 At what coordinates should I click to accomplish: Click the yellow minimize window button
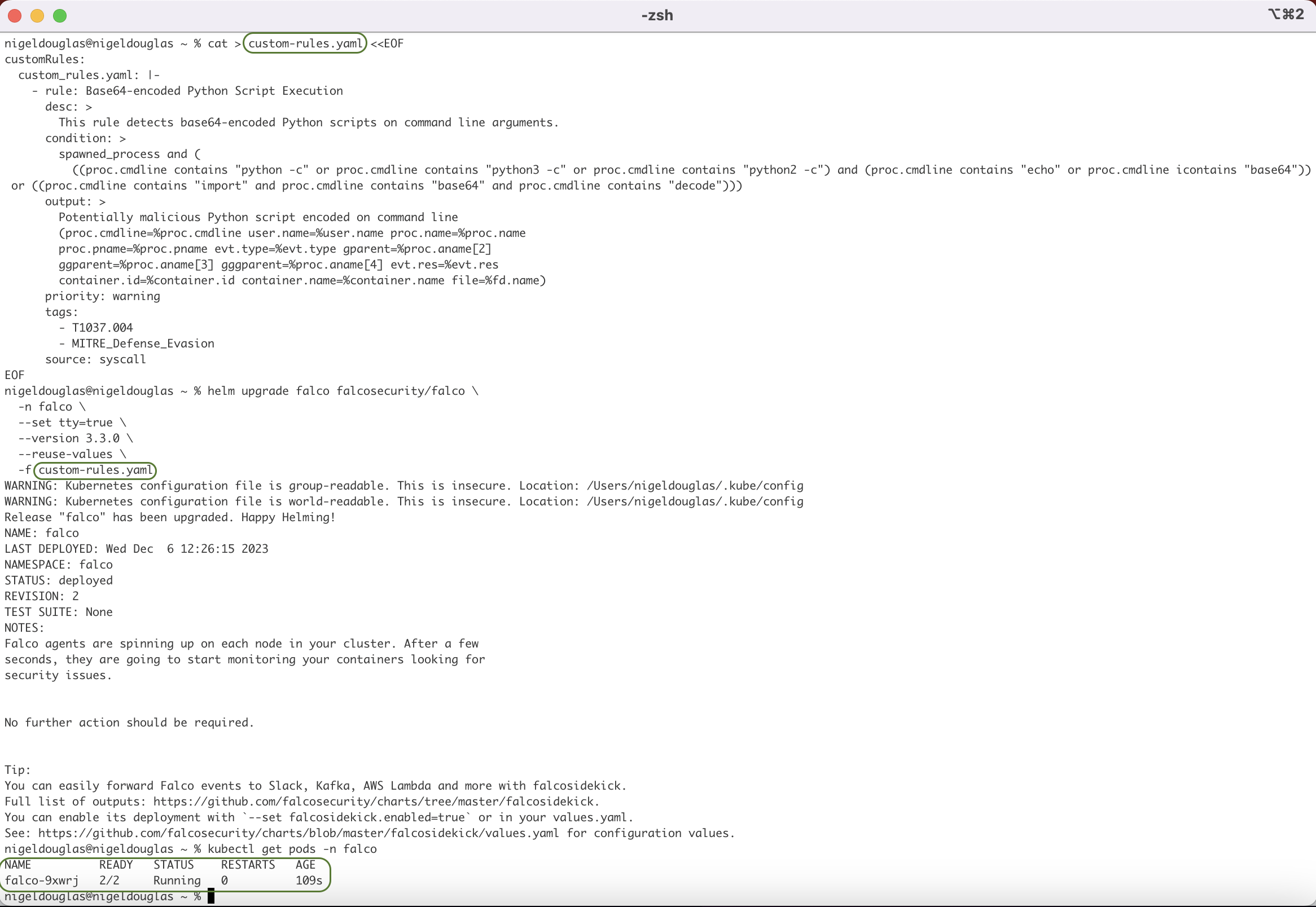click(x=37, y=16)
